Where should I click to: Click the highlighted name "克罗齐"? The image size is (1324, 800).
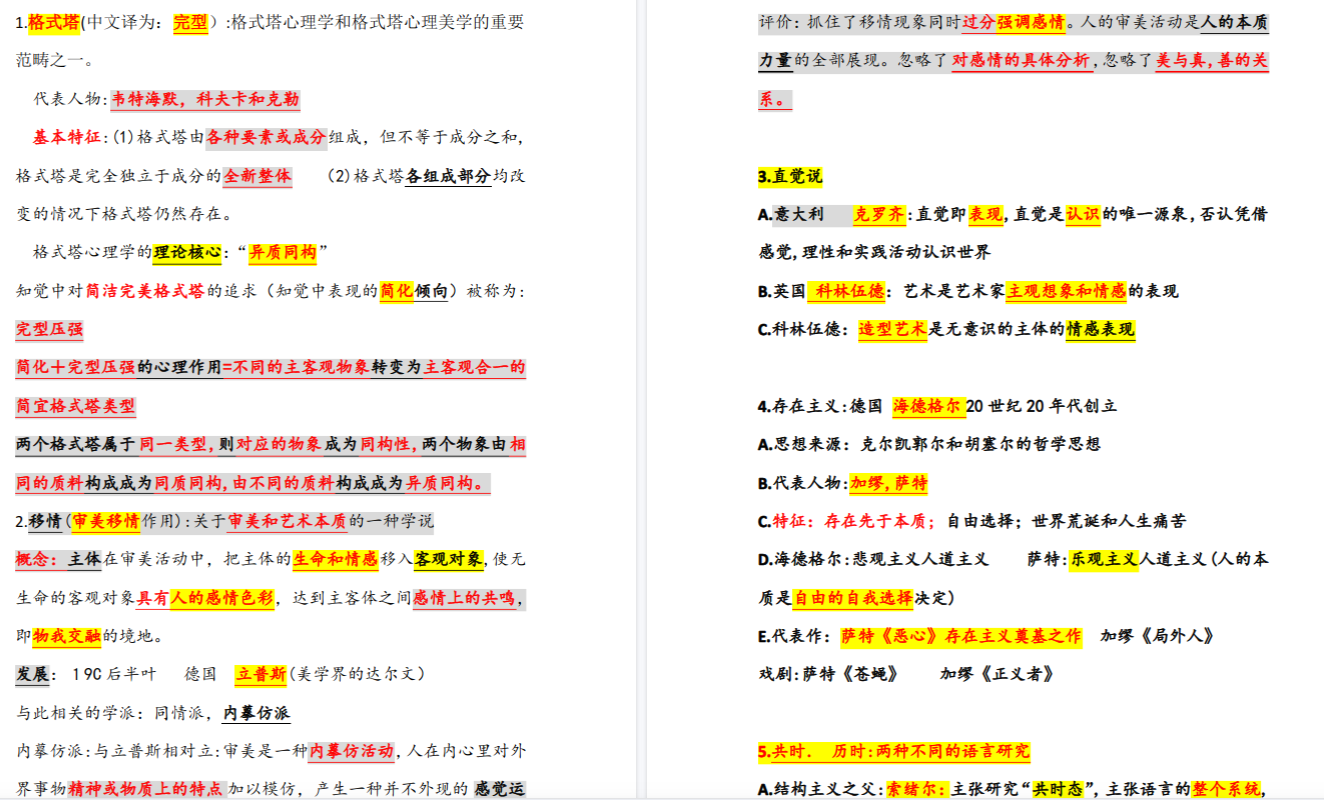(879, 214)
